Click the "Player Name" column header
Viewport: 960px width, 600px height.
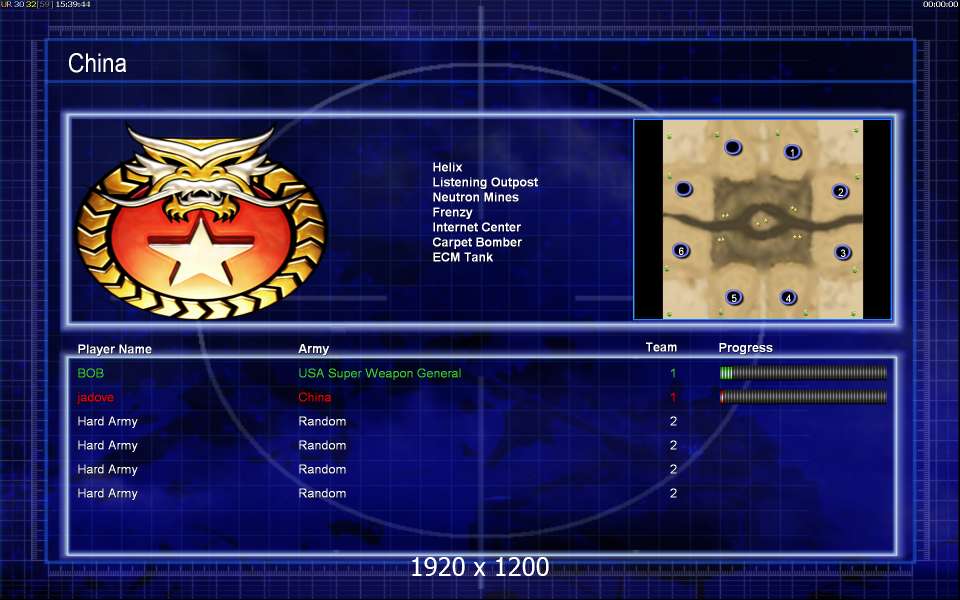pos(114,349)
